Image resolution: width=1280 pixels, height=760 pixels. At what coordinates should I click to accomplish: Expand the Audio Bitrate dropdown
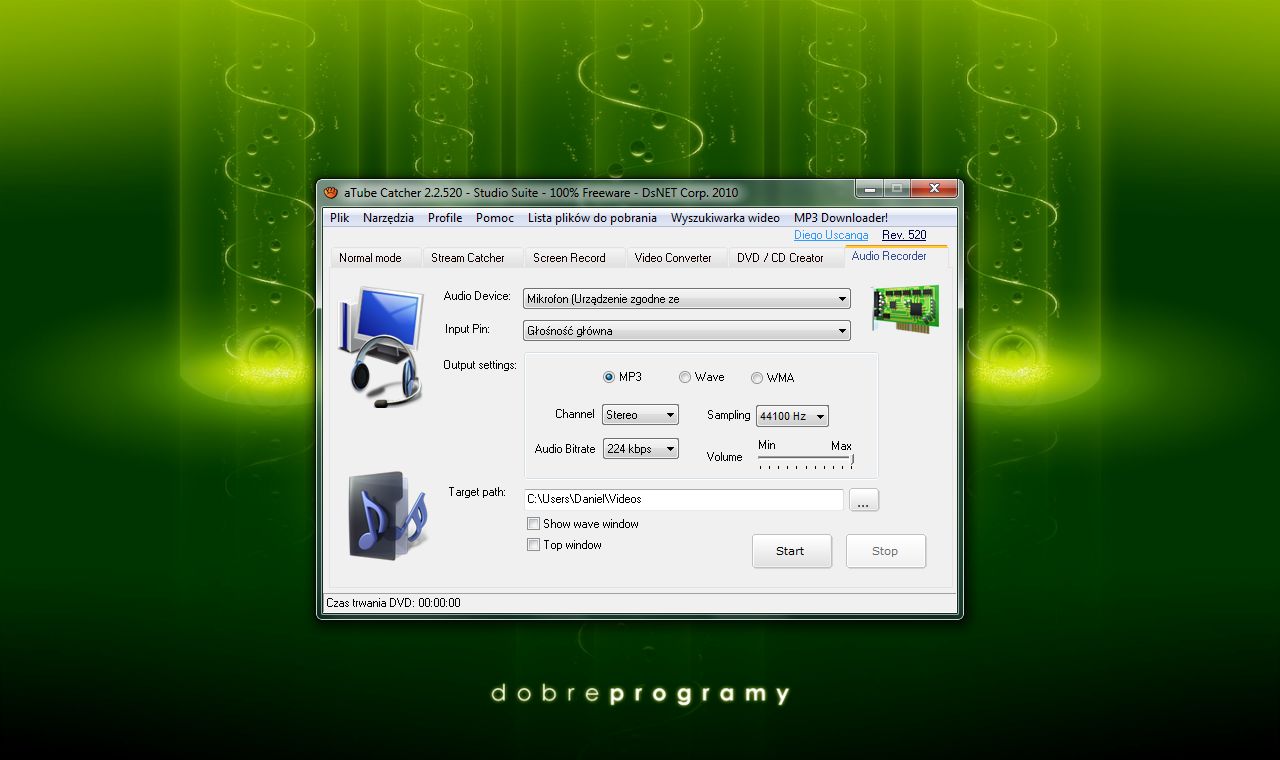click(640, 449)
